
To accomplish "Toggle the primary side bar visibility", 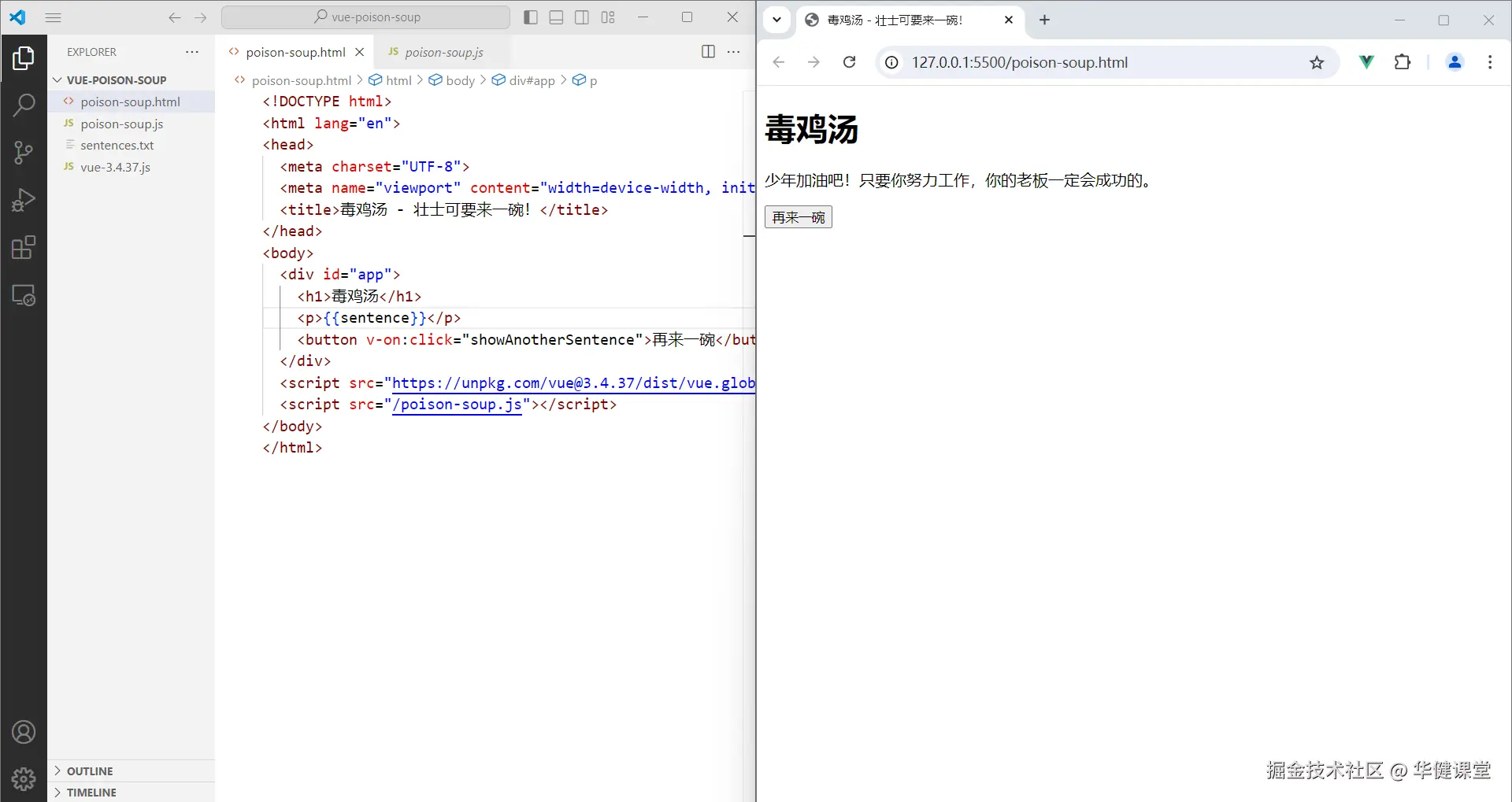I will click(x=531, y=17).
